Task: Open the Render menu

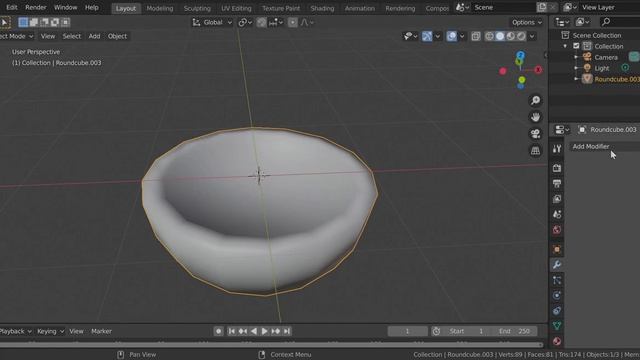Action: coord(36,7)
